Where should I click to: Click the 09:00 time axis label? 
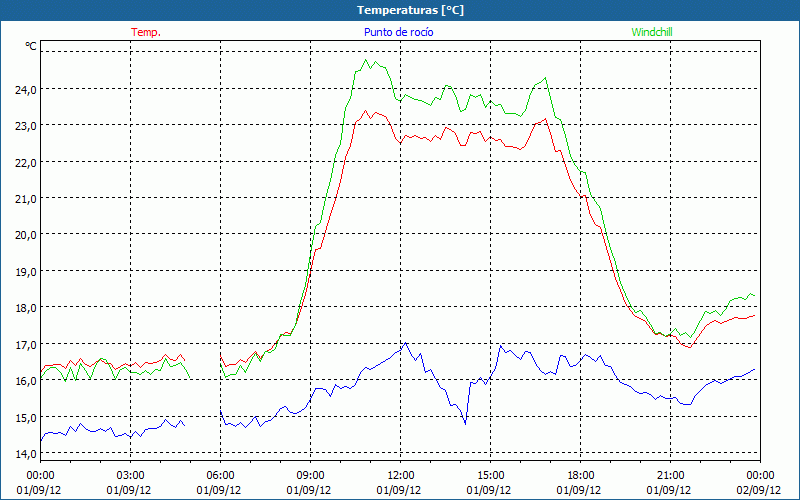pyautogui.click(x=310, y=476)
